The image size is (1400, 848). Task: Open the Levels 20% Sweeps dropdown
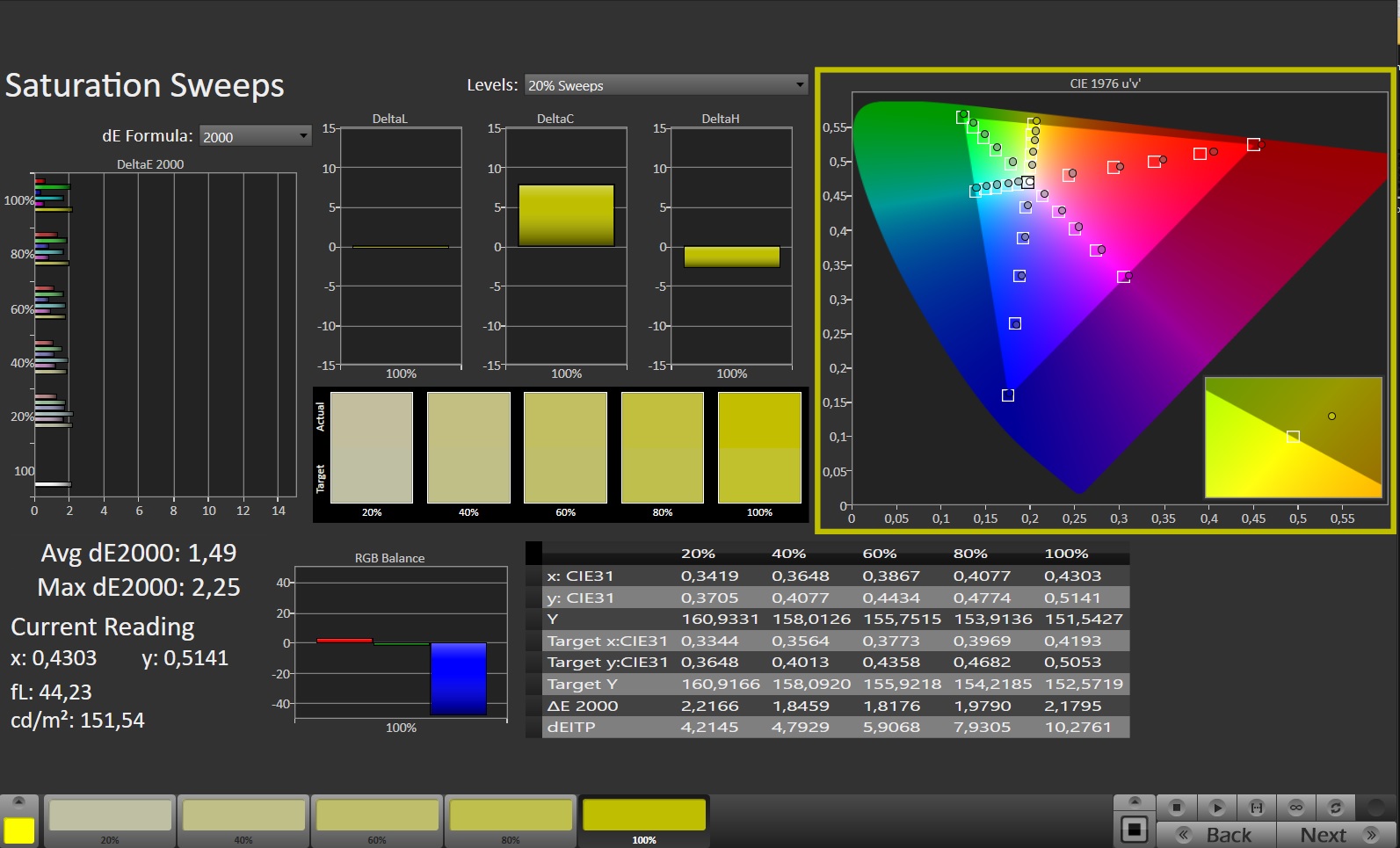[x=665, y=85]
